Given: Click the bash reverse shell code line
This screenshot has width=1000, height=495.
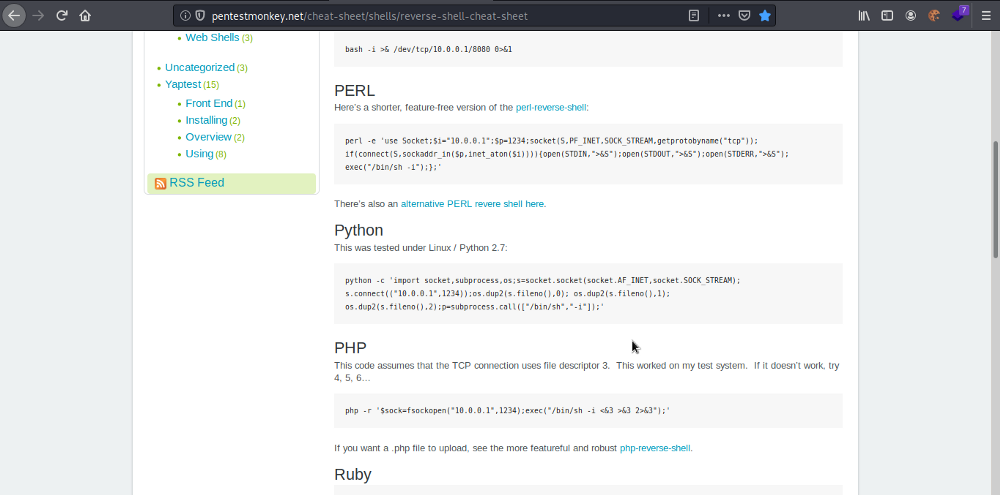Looking at the screenshot, I should pos(429,49).
